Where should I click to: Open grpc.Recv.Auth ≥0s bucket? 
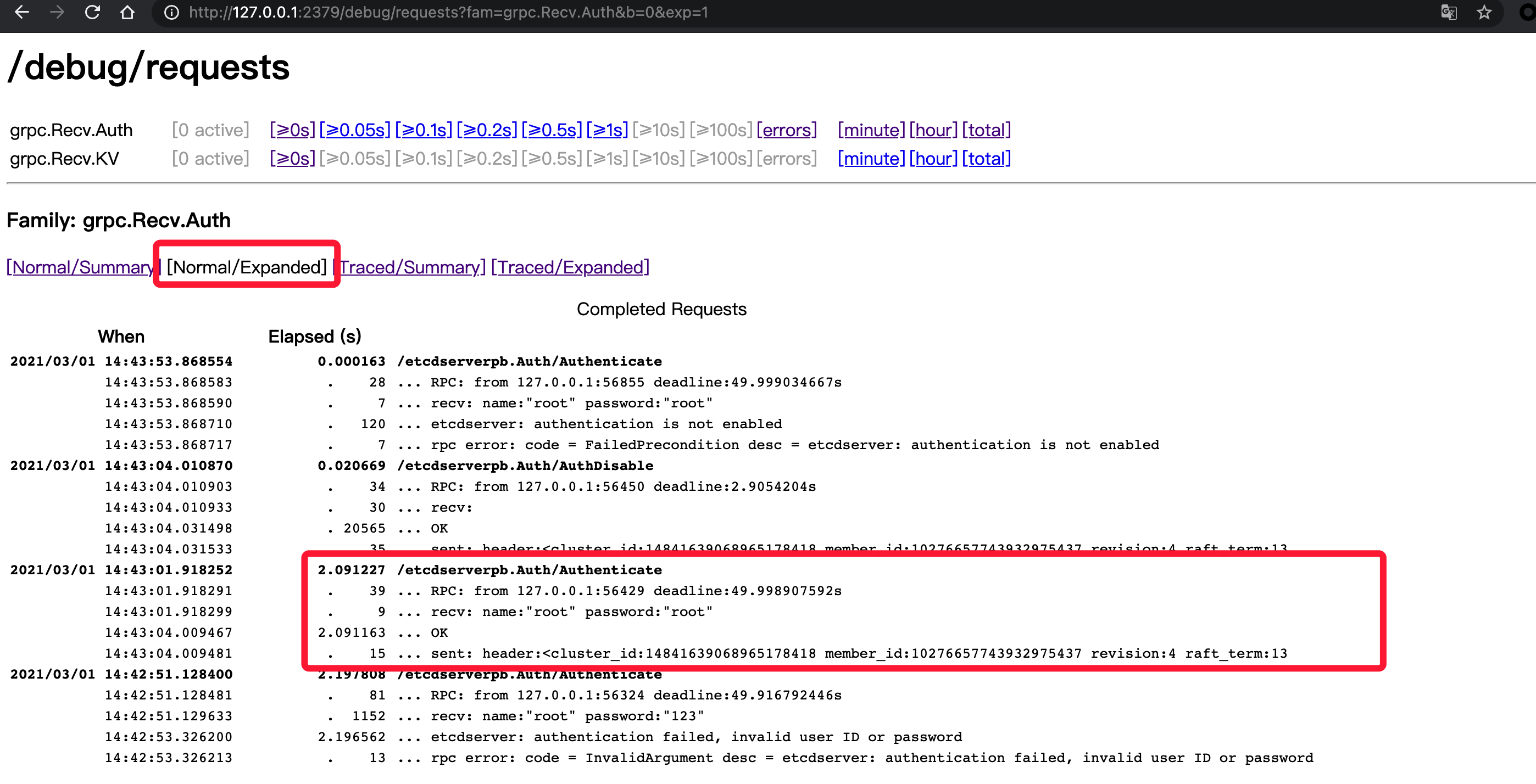[292, 130]
